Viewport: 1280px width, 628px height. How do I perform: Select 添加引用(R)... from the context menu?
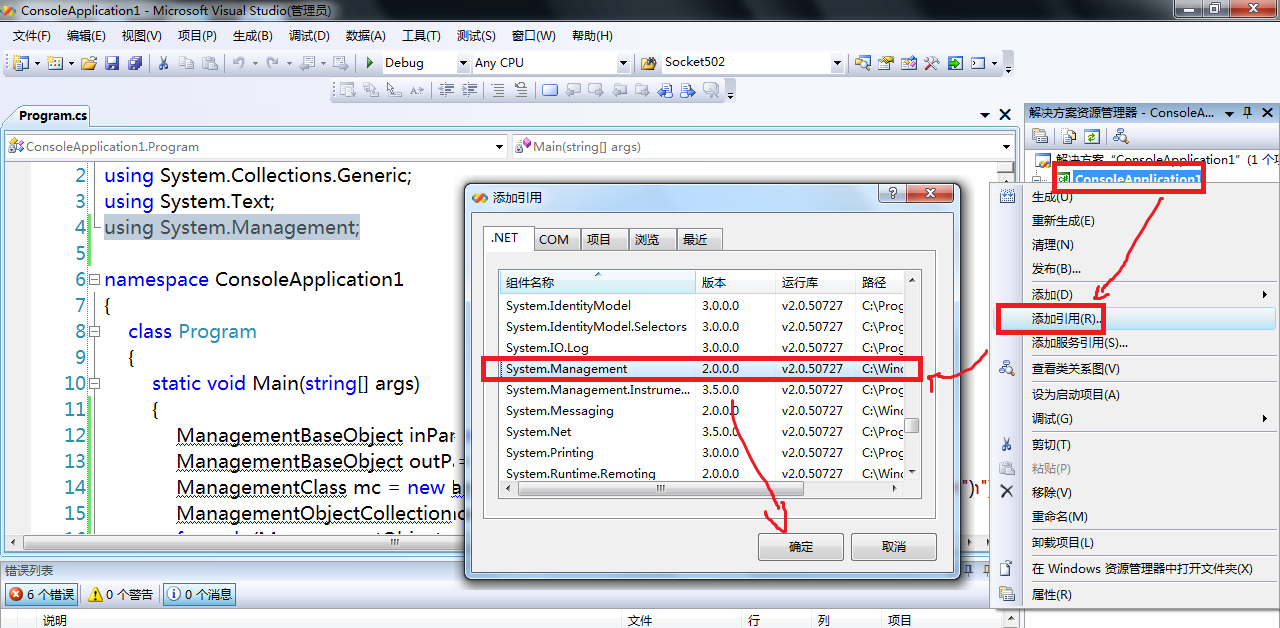click(x=1066, y=319)
